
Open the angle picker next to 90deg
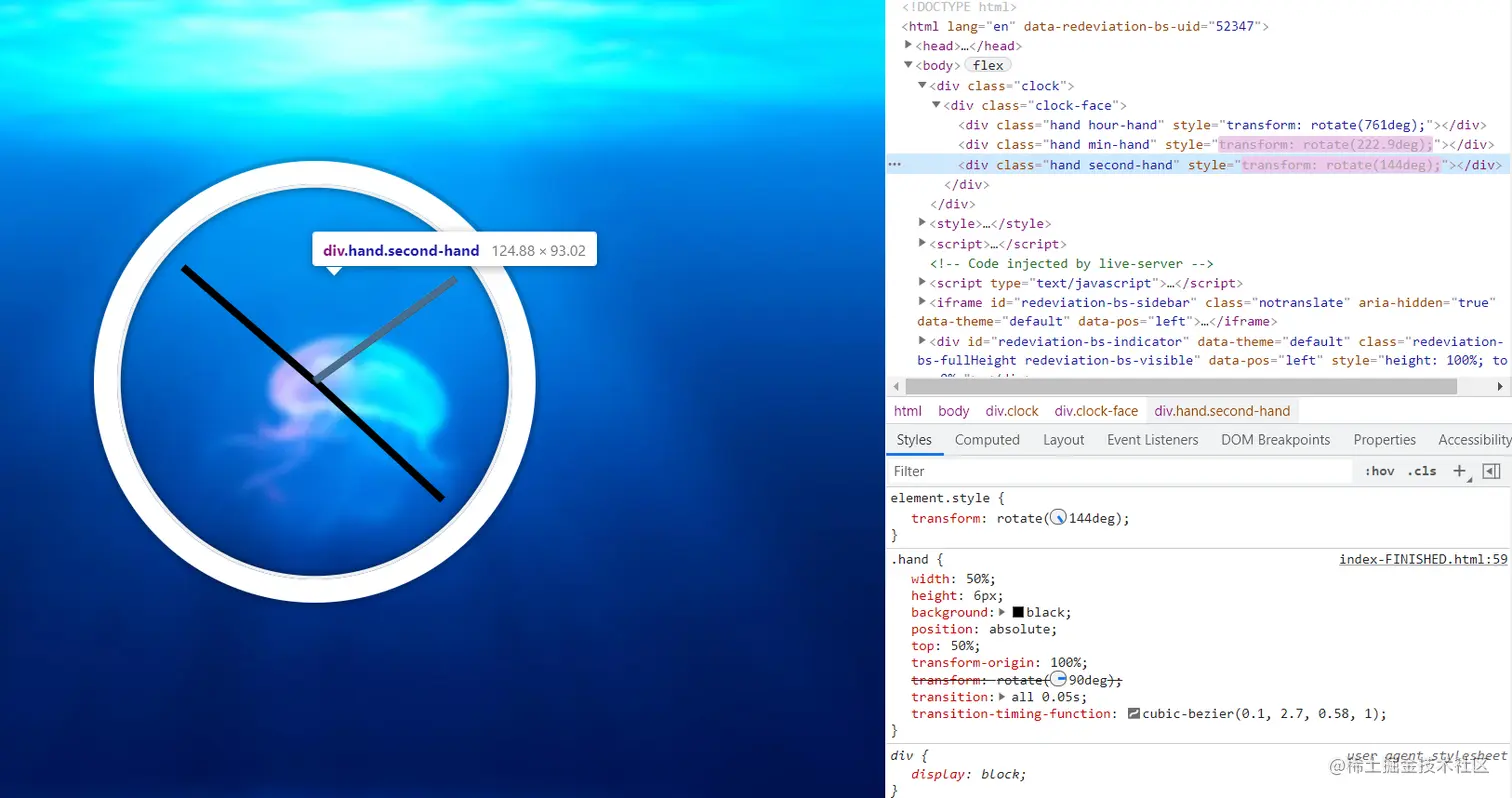pos(1058,680)
